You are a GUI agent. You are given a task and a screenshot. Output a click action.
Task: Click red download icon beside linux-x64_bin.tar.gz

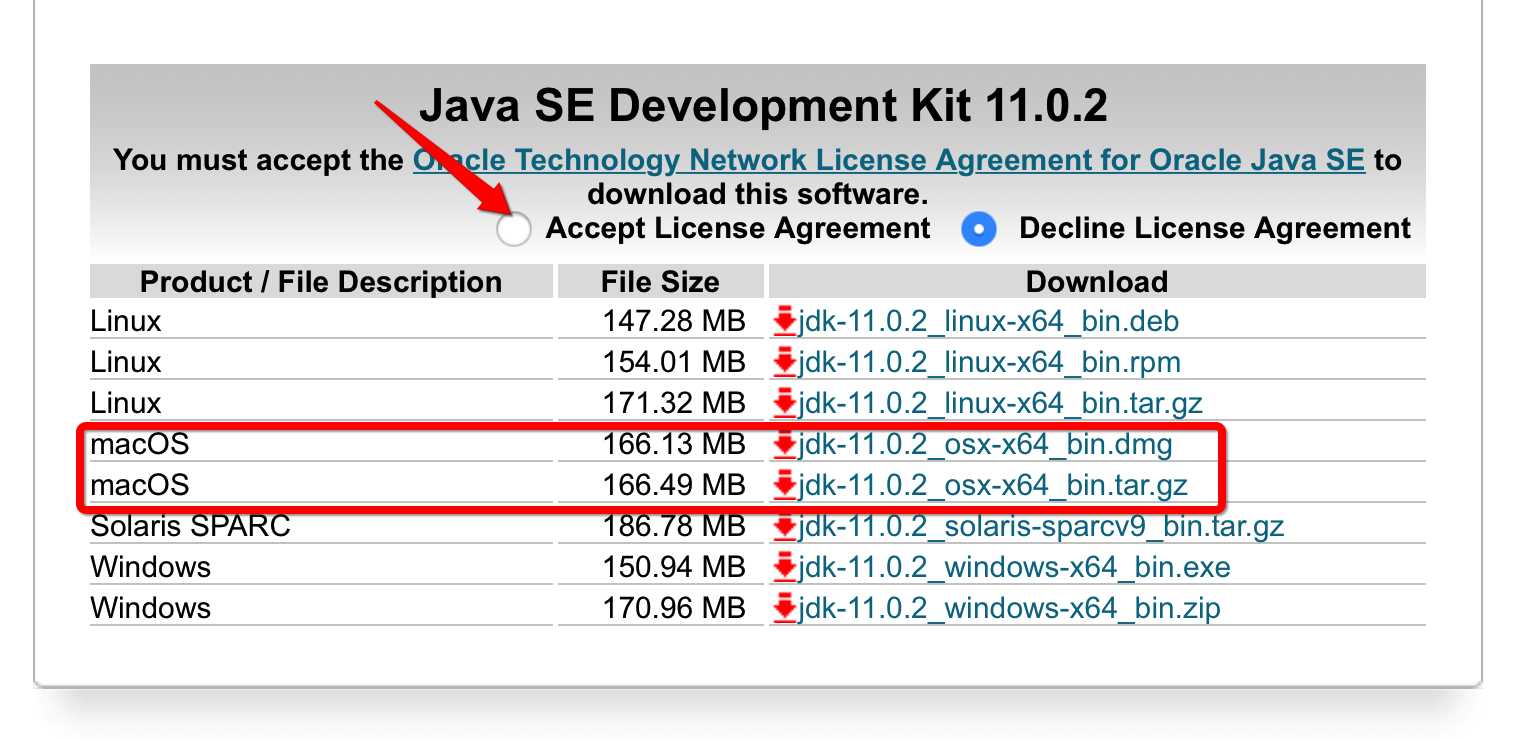(x=785, y=404)
